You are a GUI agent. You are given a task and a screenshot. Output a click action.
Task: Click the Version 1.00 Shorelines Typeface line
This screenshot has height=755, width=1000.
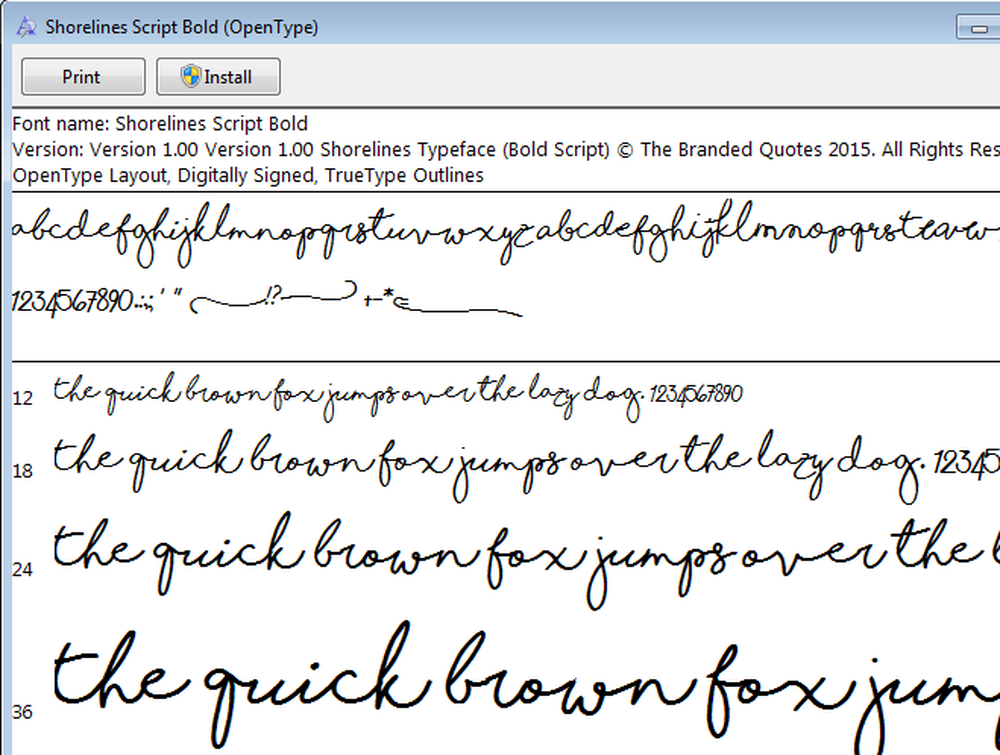point(506,149)
